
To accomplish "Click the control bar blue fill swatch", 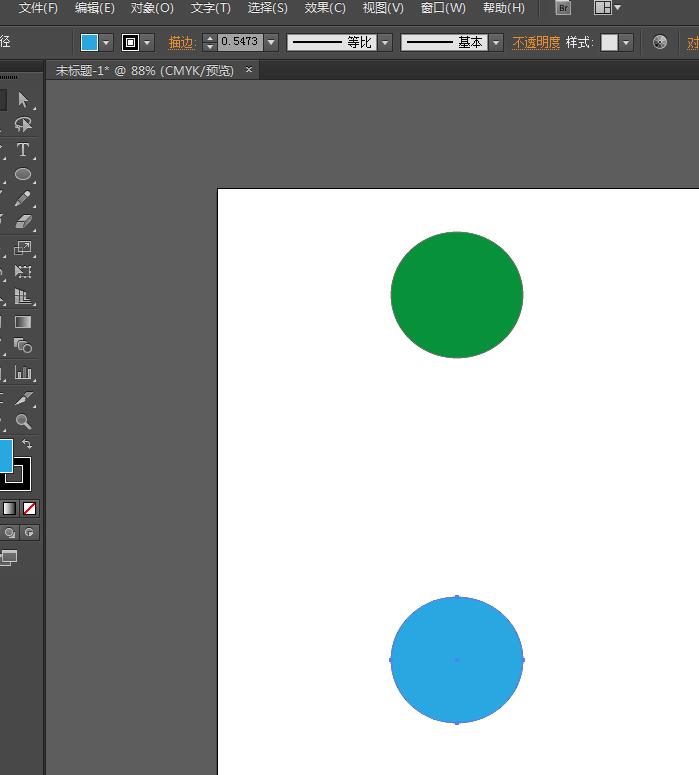I will tap(89, 43).
